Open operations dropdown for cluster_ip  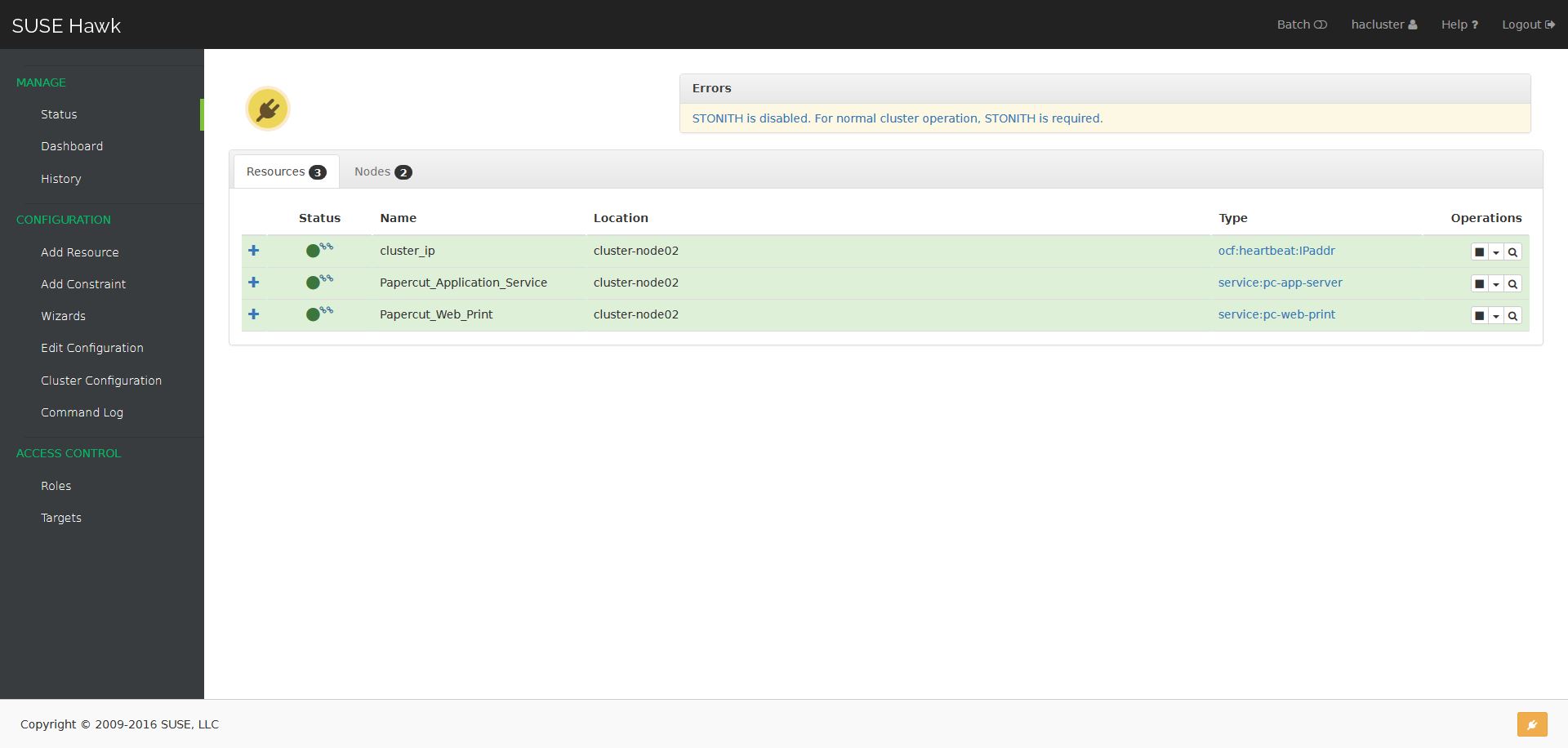1496,252
